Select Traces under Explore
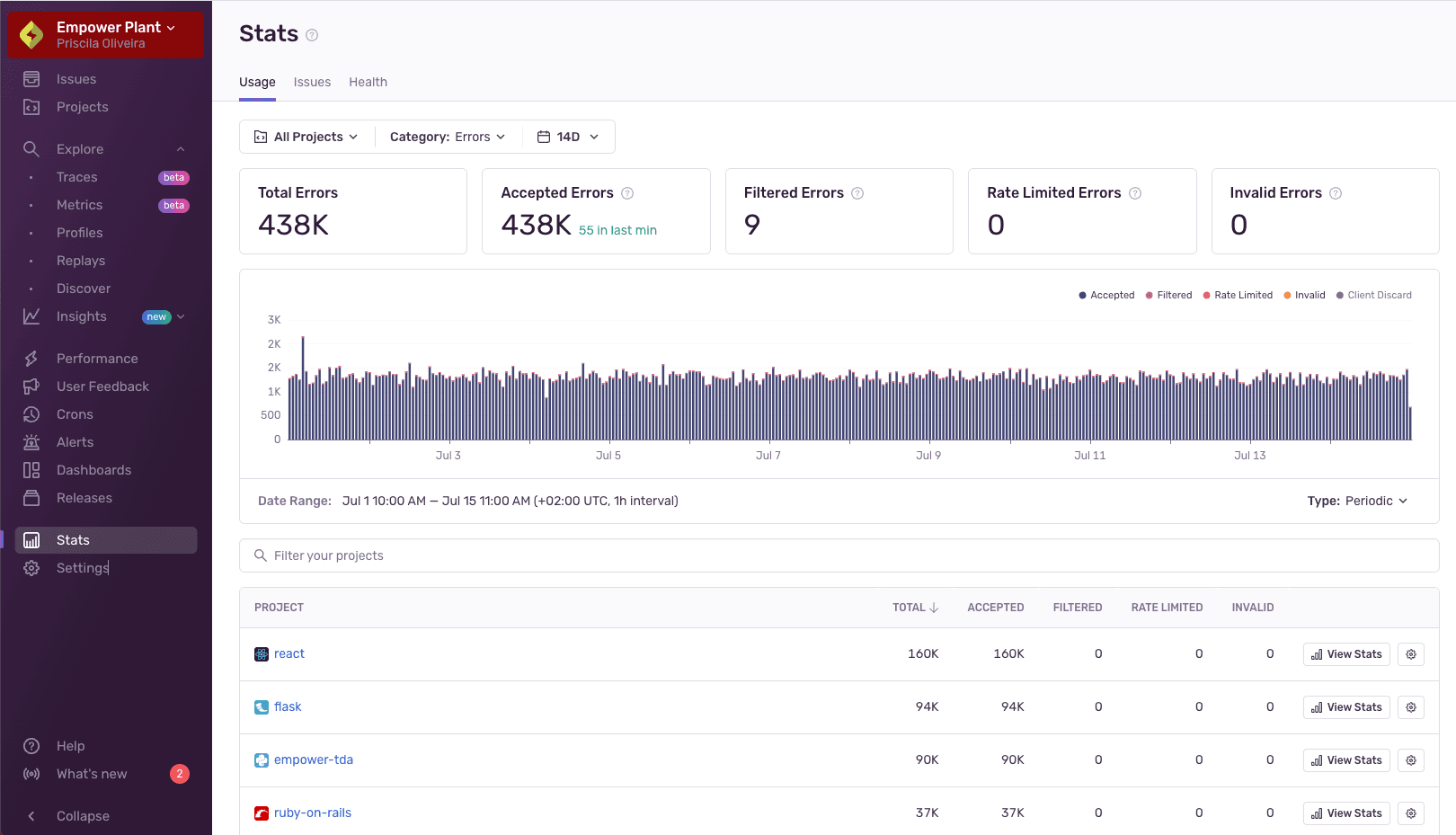The height and width of the screenshot is (835, 1456). 76,176
